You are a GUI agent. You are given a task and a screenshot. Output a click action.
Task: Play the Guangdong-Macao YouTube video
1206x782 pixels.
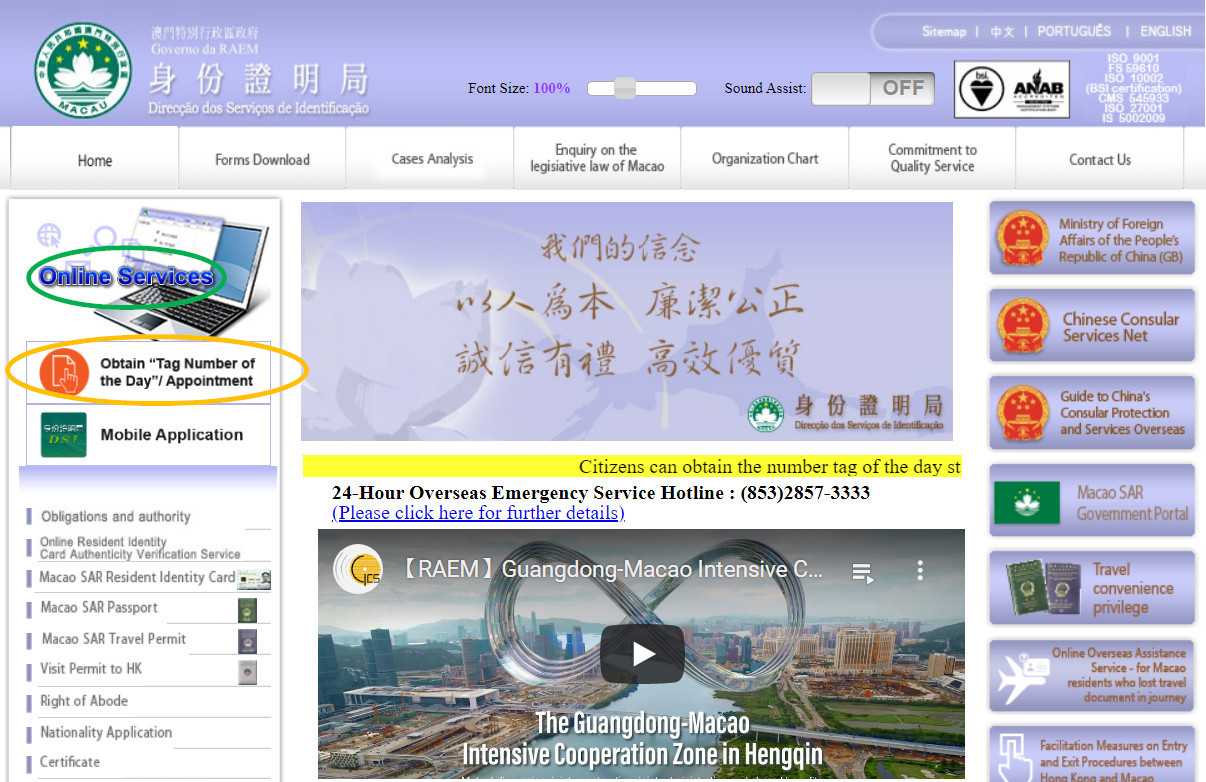point(642,654)
